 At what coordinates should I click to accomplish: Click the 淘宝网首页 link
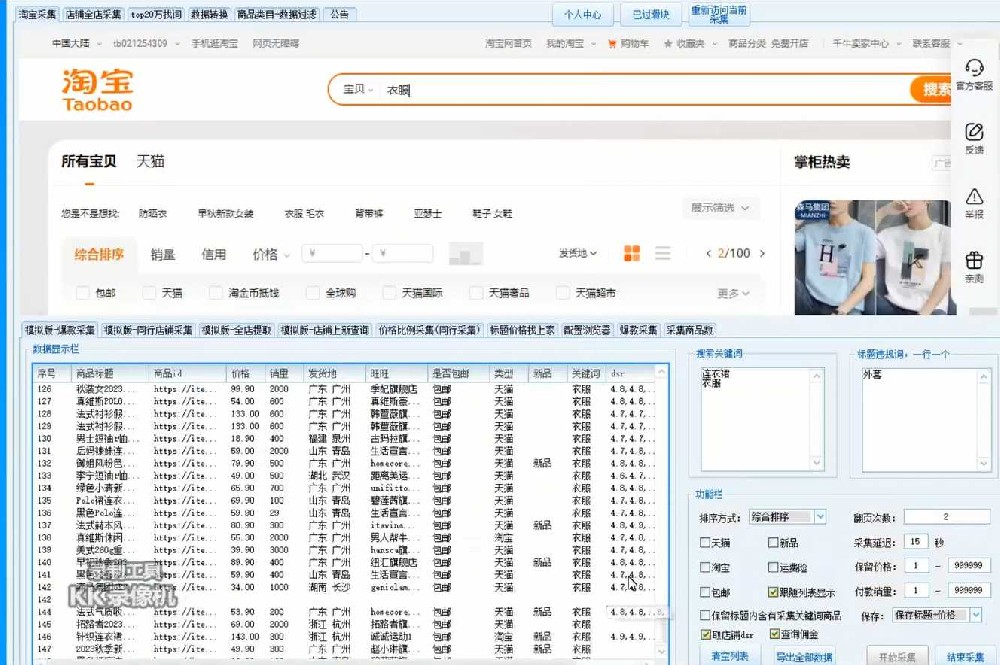[508, 43]
